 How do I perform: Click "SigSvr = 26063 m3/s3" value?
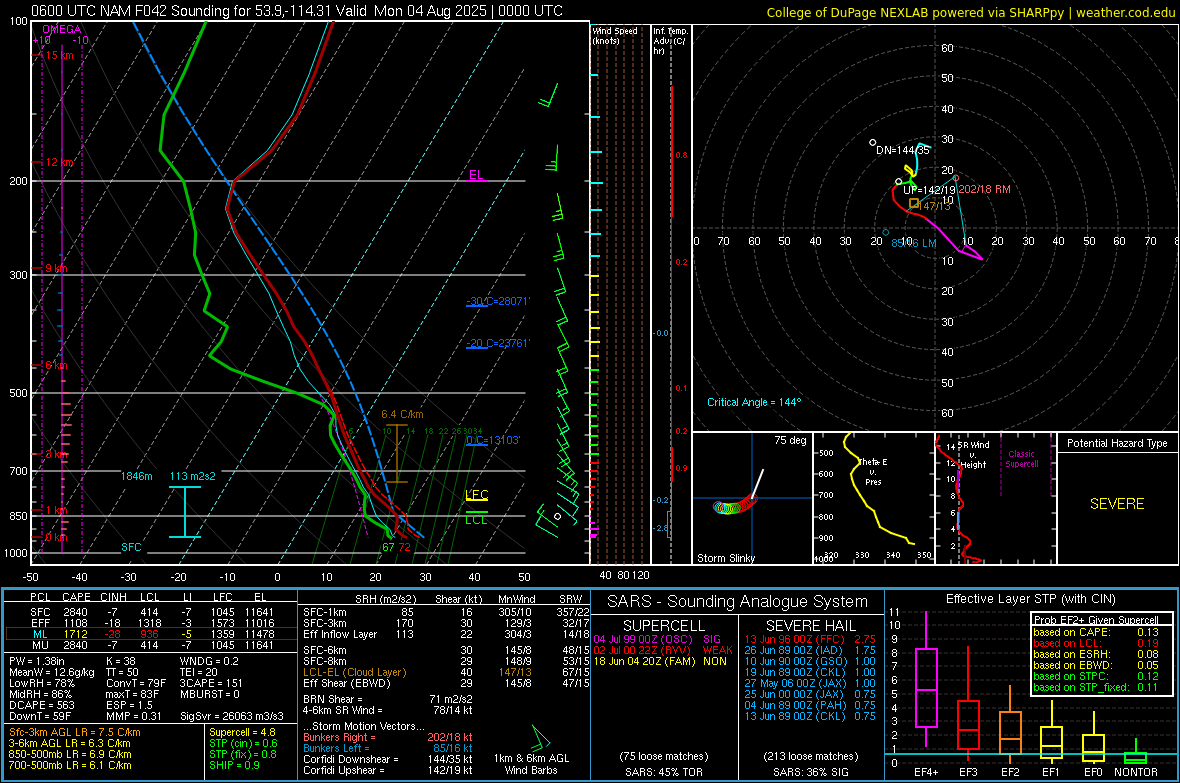[231, 716]
